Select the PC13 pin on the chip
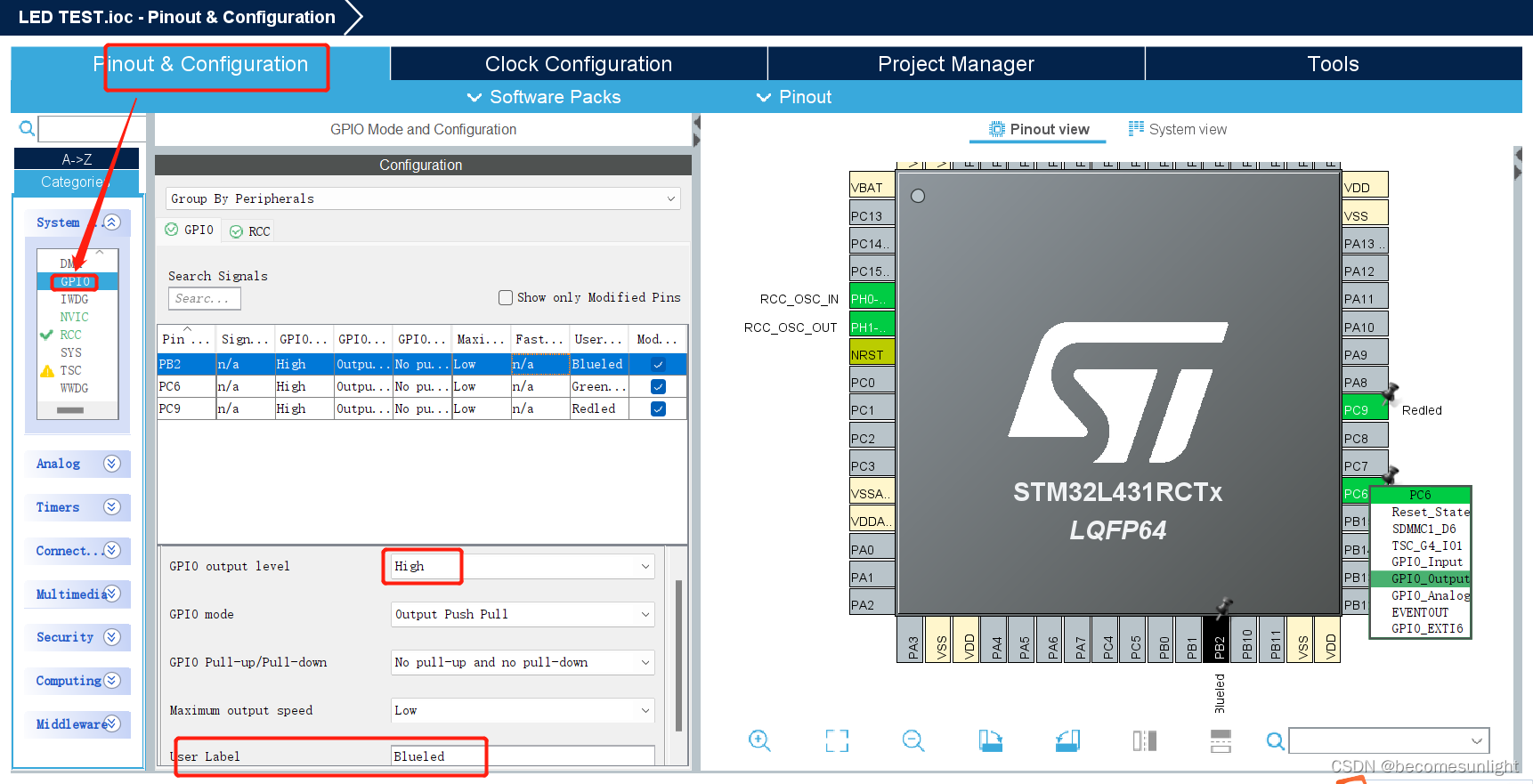The height and width of the screenshot is (784, 1533). (x=872, y=215)
